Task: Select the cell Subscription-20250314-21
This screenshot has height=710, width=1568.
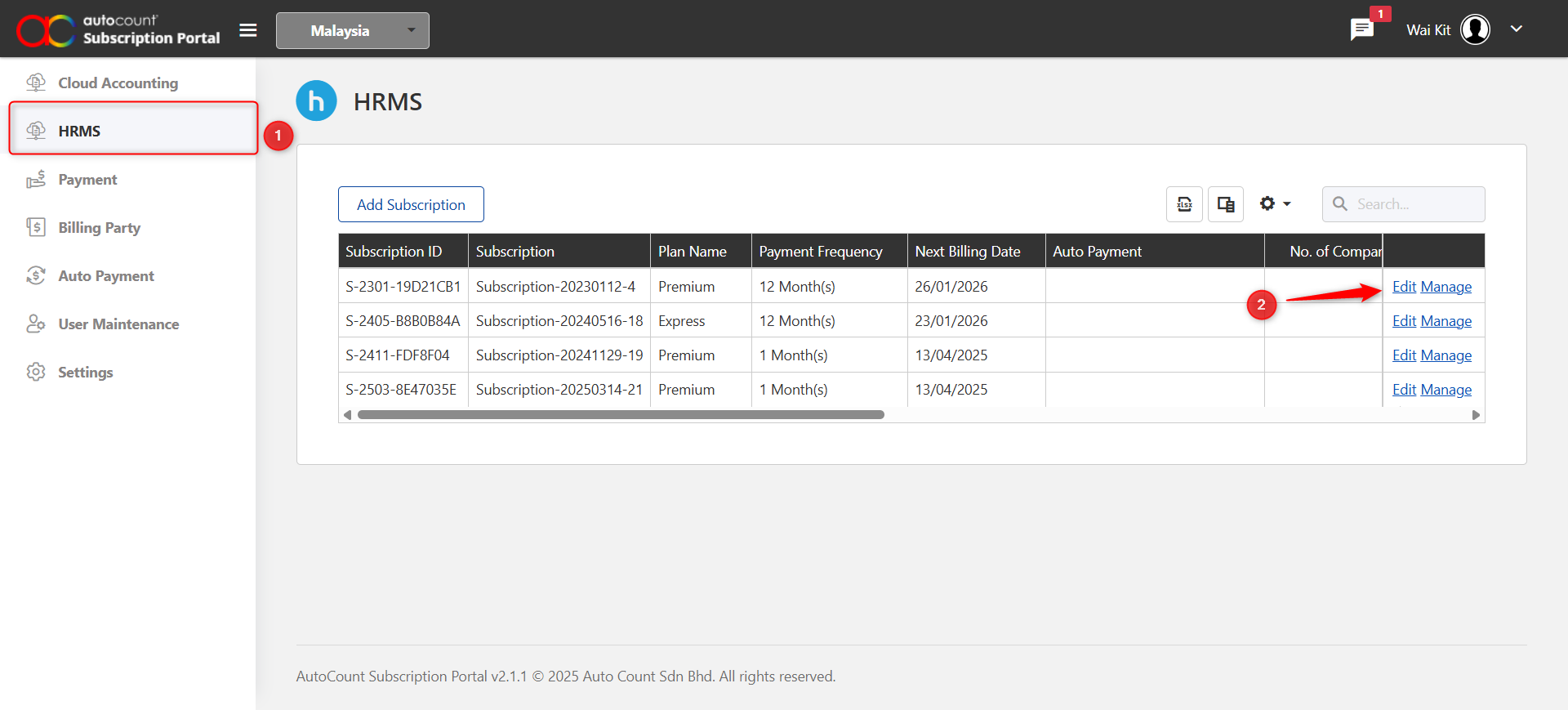Action: [559, 390]
